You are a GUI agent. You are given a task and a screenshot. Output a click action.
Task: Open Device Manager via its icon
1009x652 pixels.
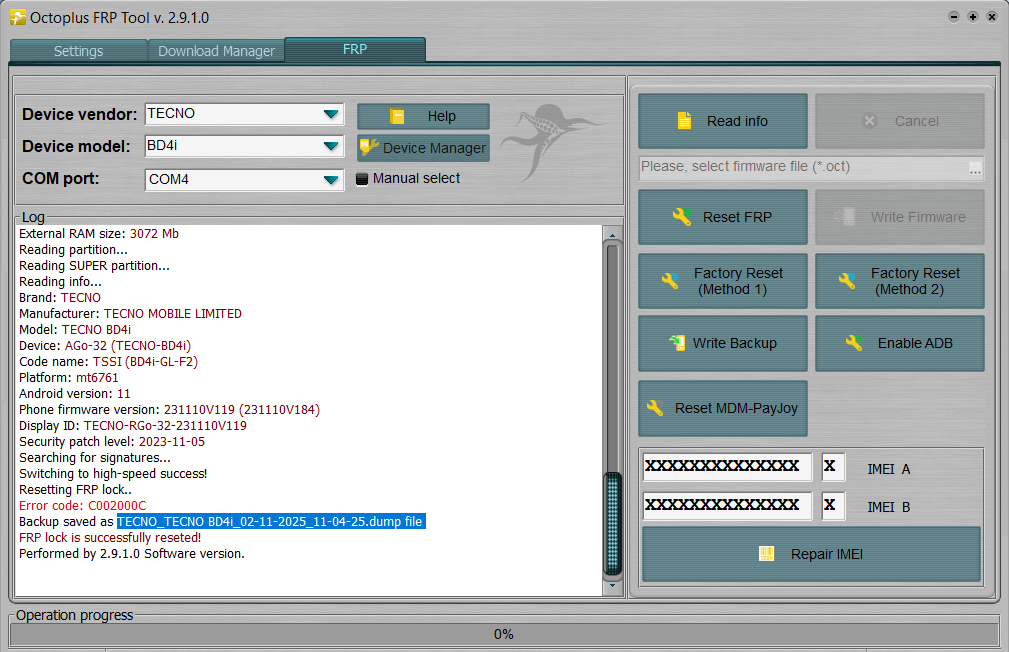pos(369,148)
